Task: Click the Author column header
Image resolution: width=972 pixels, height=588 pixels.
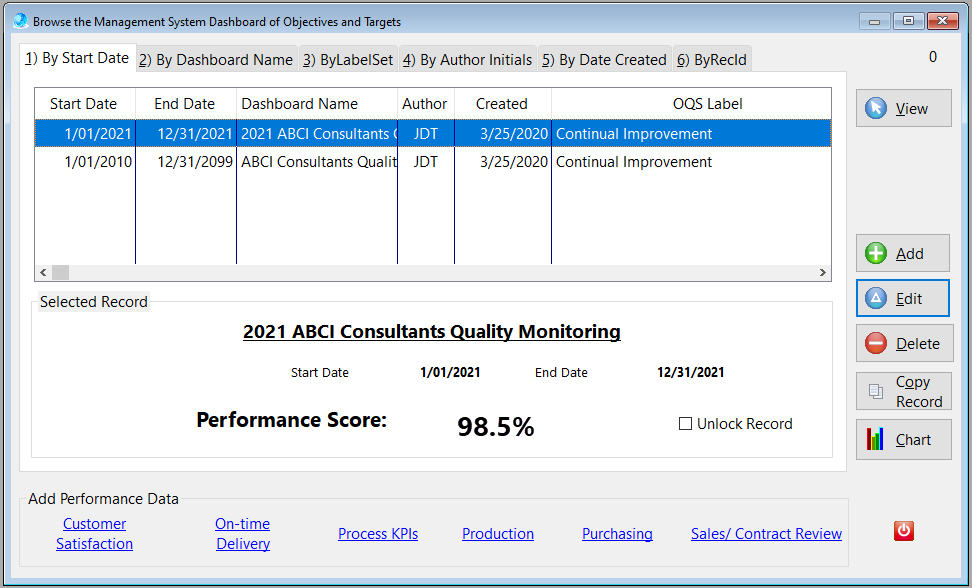Action: click(426, 103)
